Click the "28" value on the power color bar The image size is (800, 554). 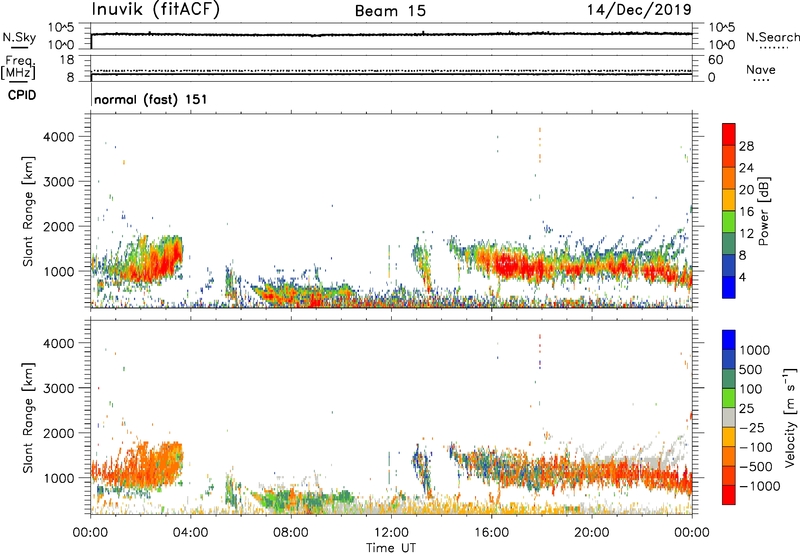(746, 146)
